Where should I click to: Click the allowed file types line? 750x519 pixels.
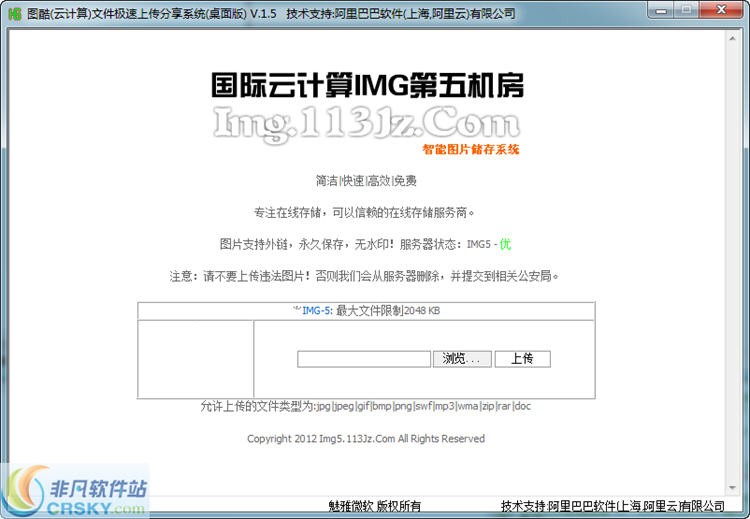coord(365,406)
